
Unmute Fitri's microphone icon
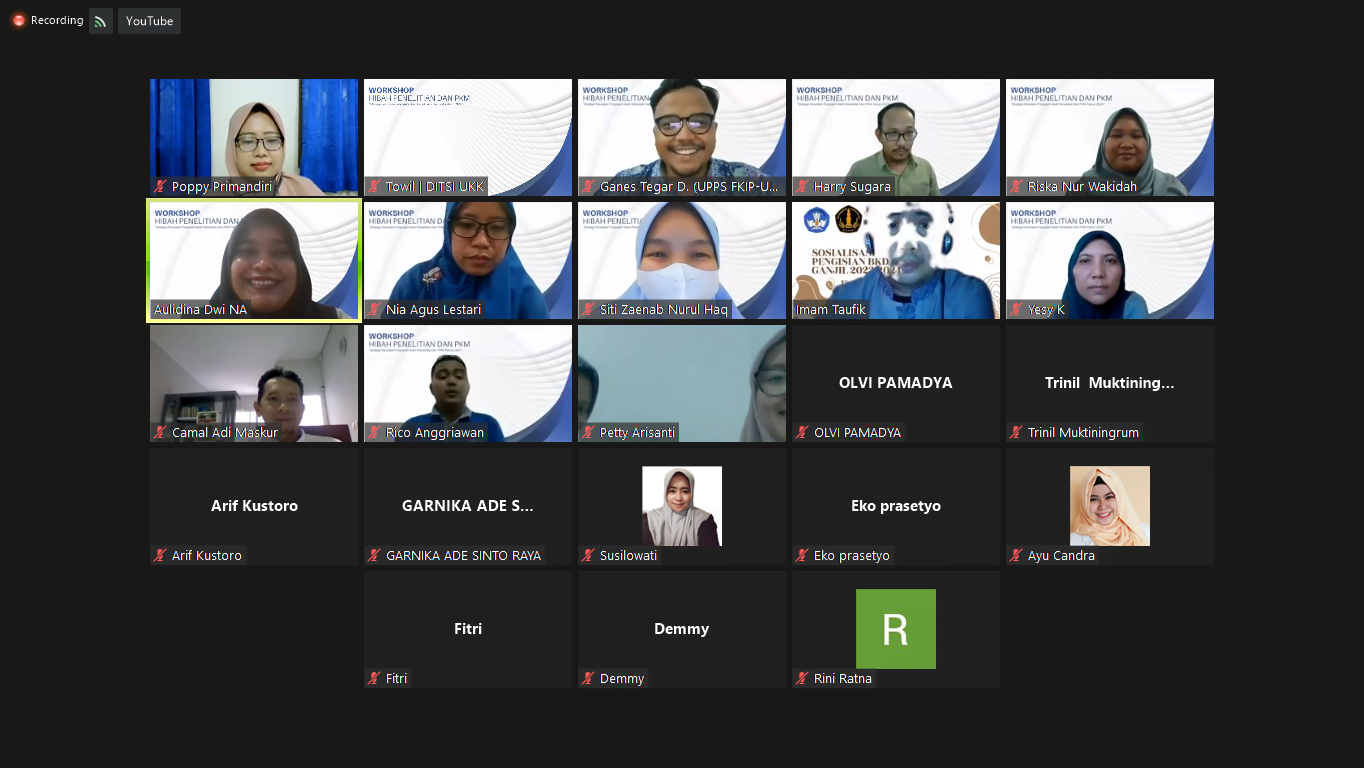[x=371, y=678]
